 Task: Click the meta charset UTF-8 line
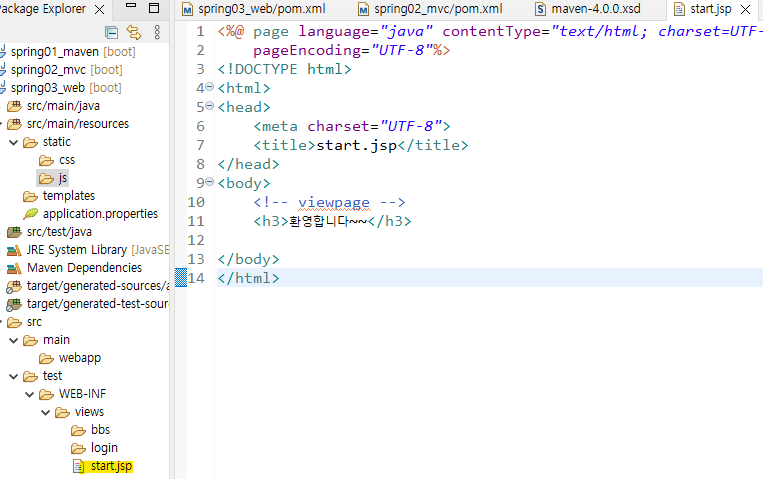352,126
